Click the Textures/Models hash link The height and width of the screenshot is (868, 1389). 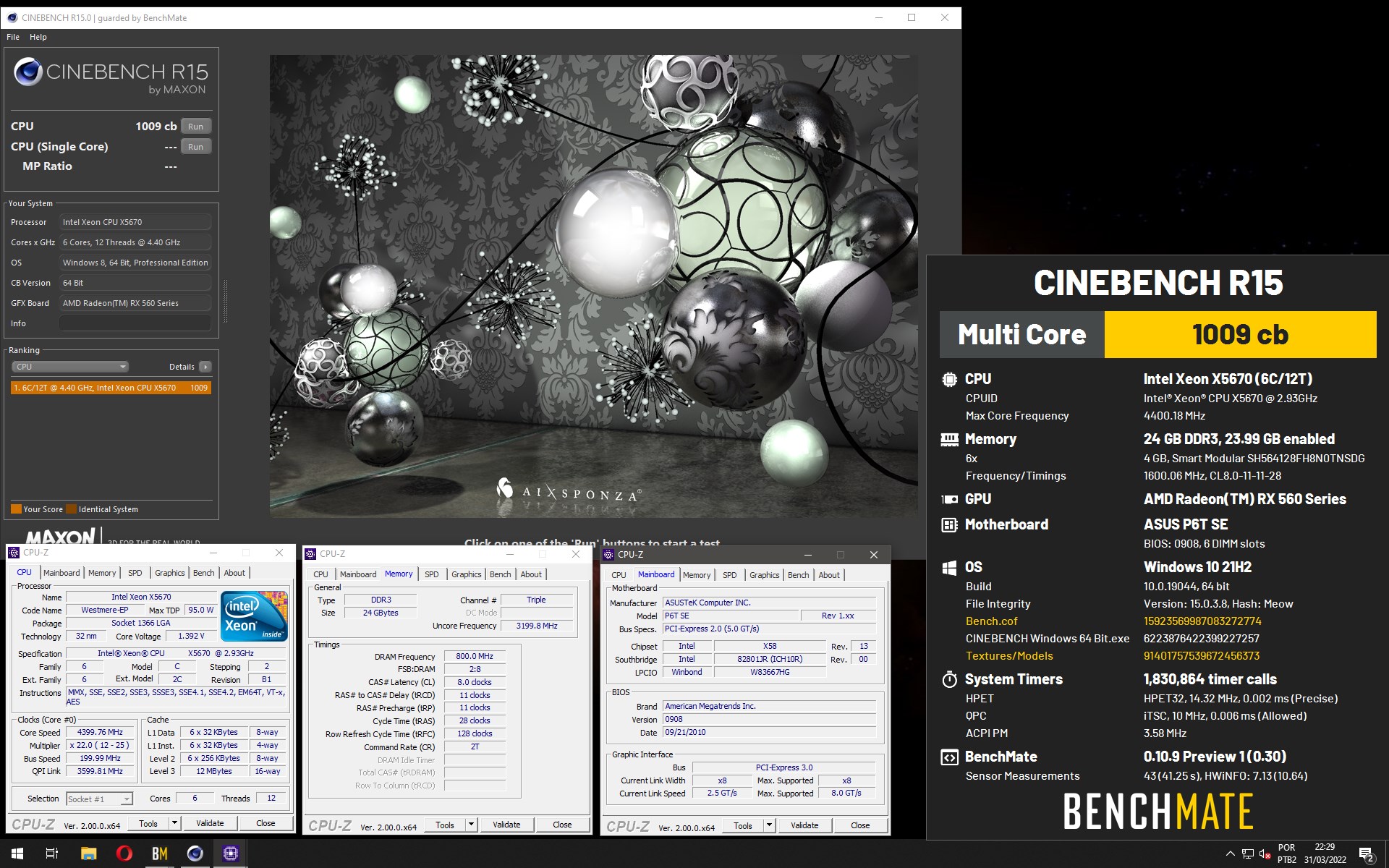[x=1202, y=656]
